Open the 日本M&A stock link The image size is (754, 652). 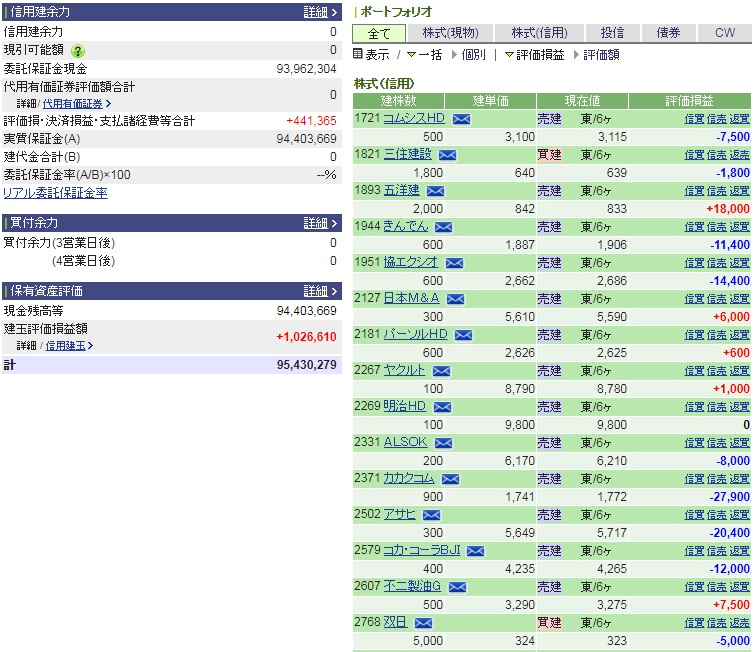pyautogui.click(x=411, y=298)
